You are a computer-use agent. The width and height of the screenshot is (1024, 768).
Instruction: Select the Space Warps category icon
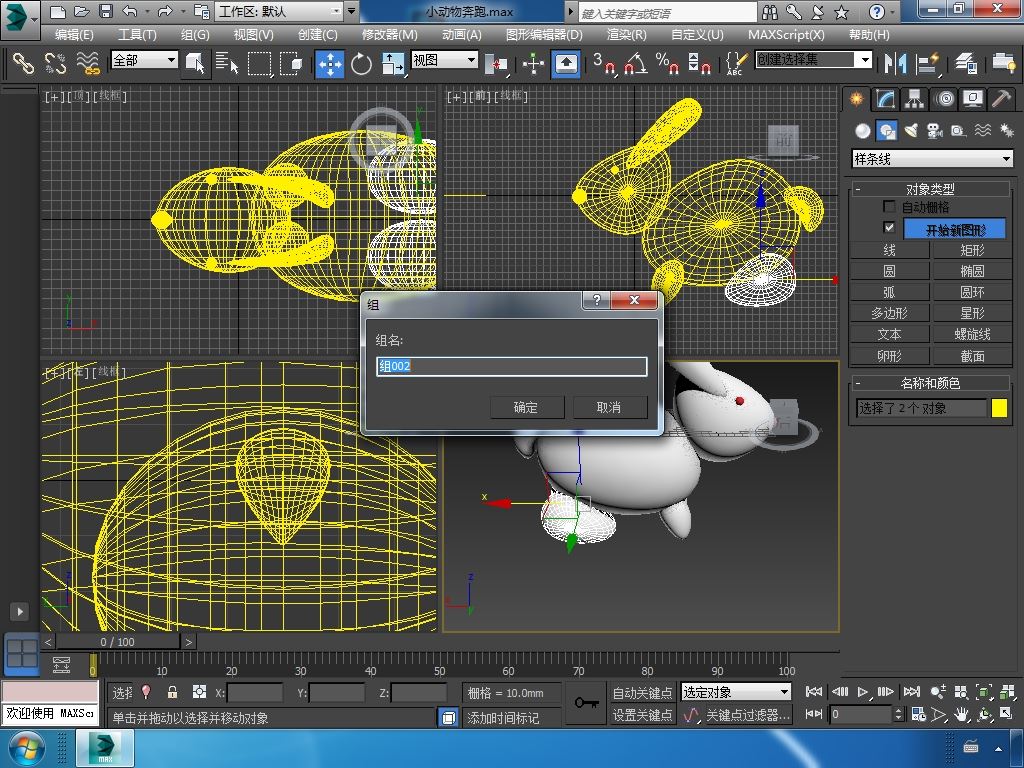(x=982, y=131)
